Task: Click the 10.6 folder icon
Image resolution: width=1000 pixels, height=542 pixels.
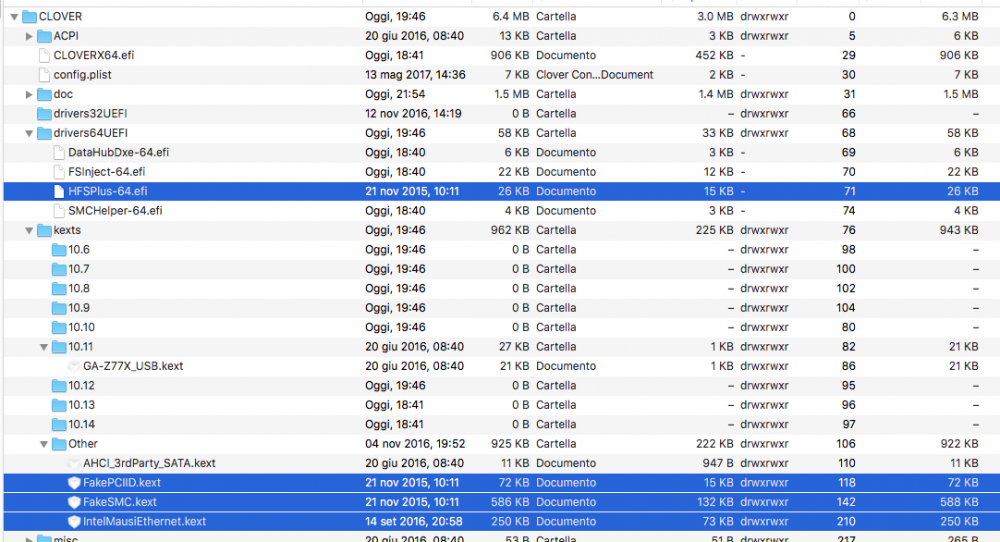Action: point(59,249)
